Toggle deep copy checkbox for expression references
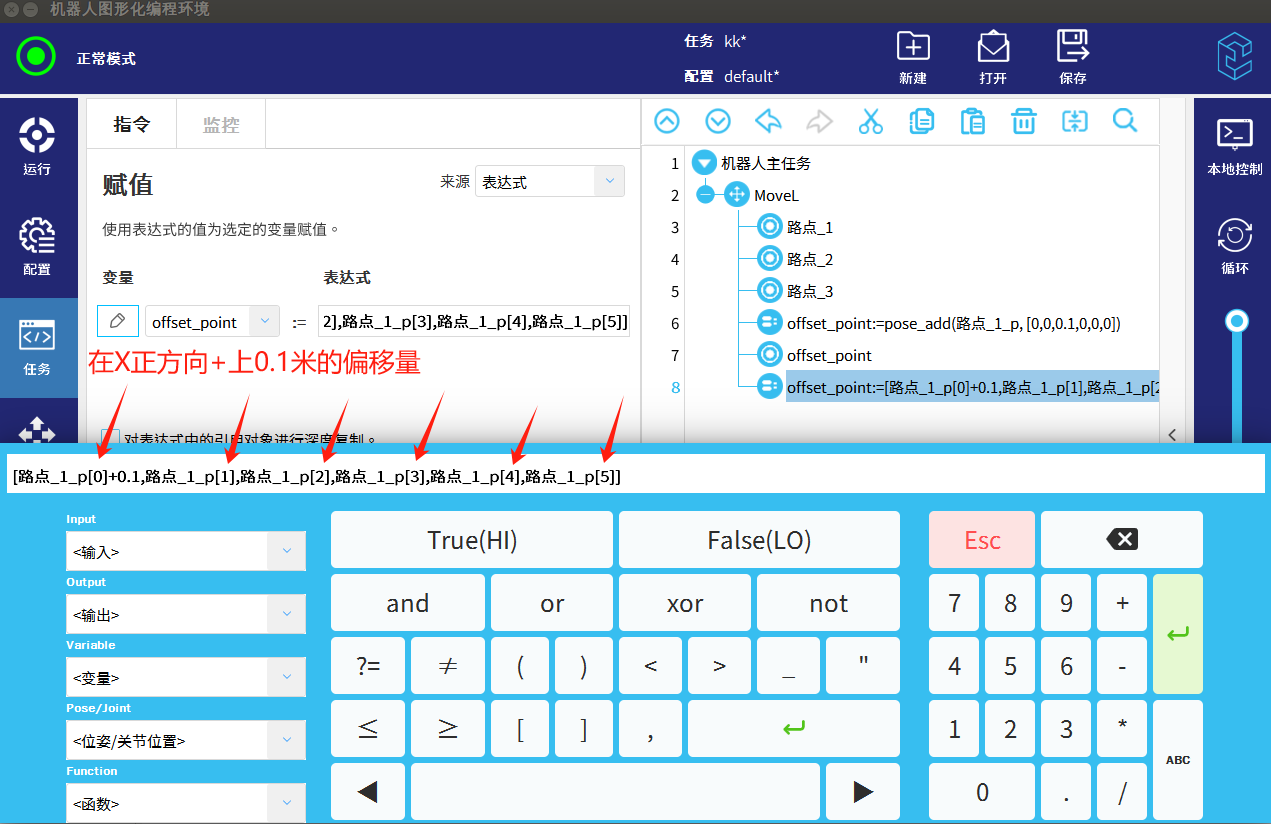This screenshot has height=824, width=1271. coord(111,438)
